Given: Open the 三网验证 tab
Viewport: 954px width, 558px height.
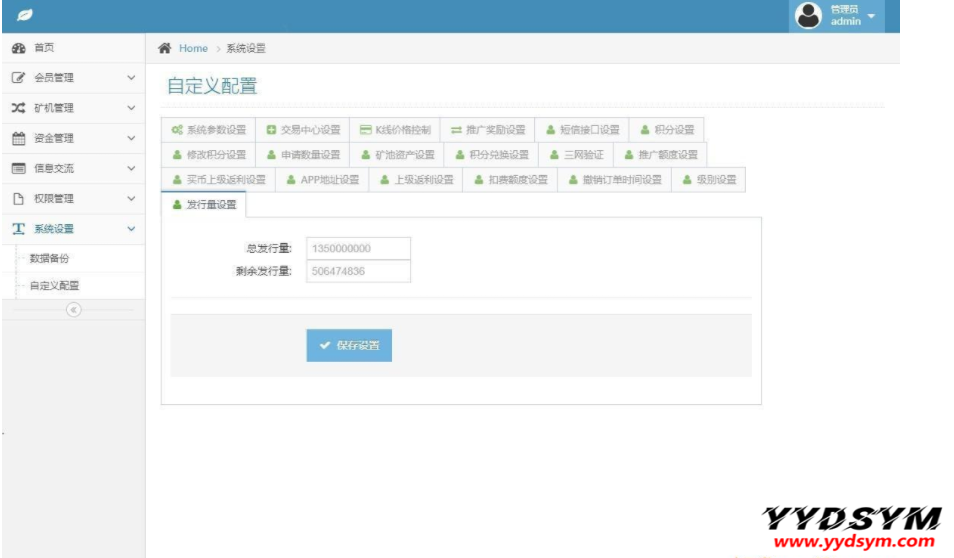Looking at the screenshot, I should tap(576, 155).
